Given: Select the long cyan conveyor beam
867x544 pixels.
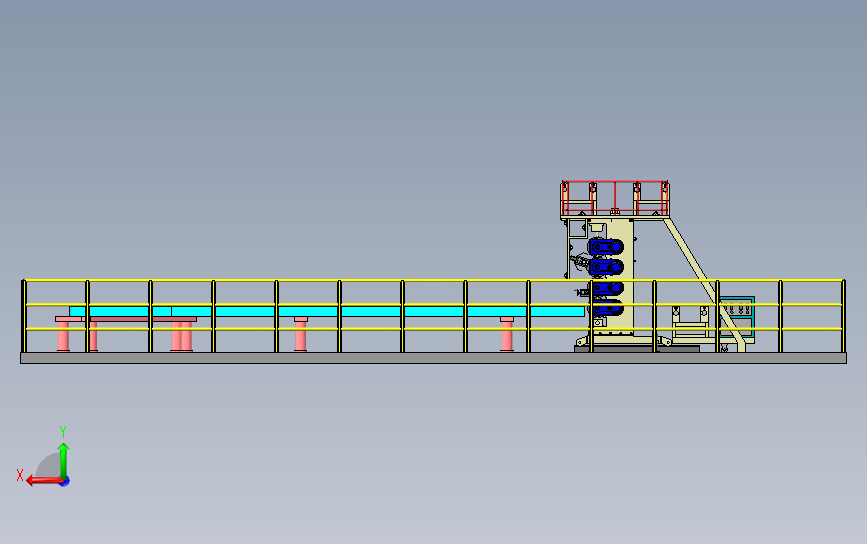Looking at the screenshot, I should (x=327, y=311).
